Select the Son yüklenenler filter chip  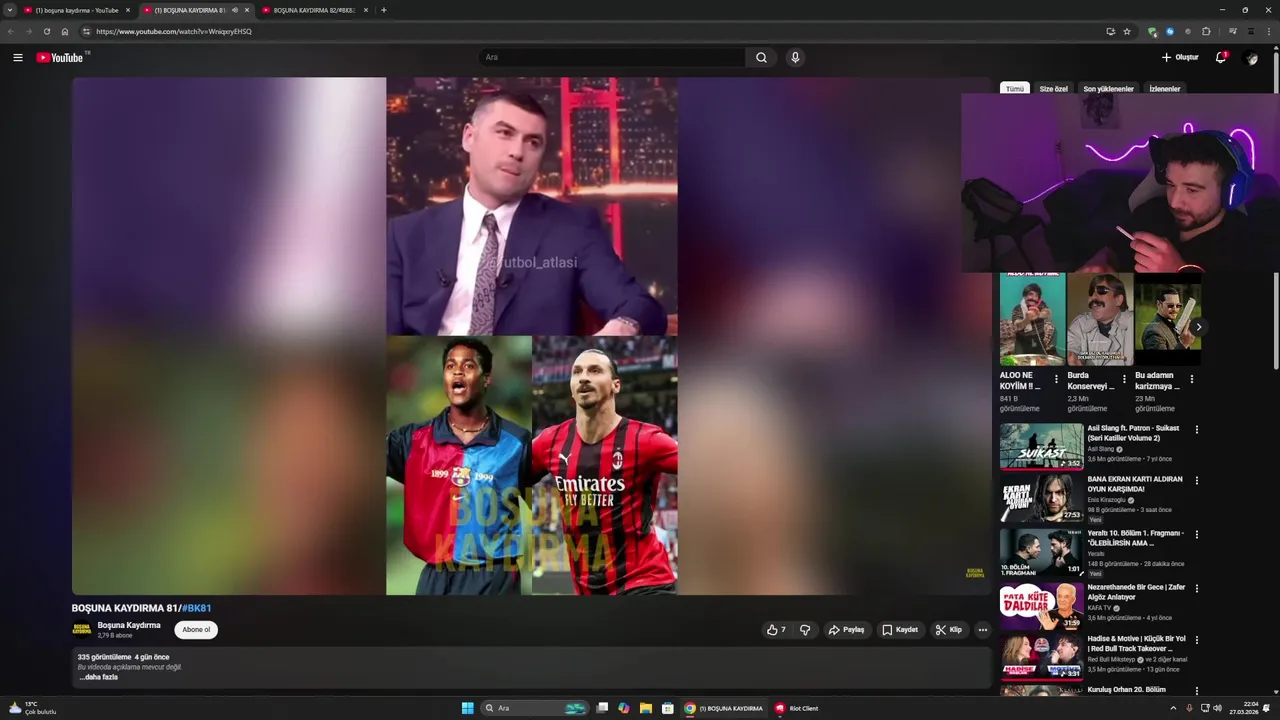(x=1108, y=89)
